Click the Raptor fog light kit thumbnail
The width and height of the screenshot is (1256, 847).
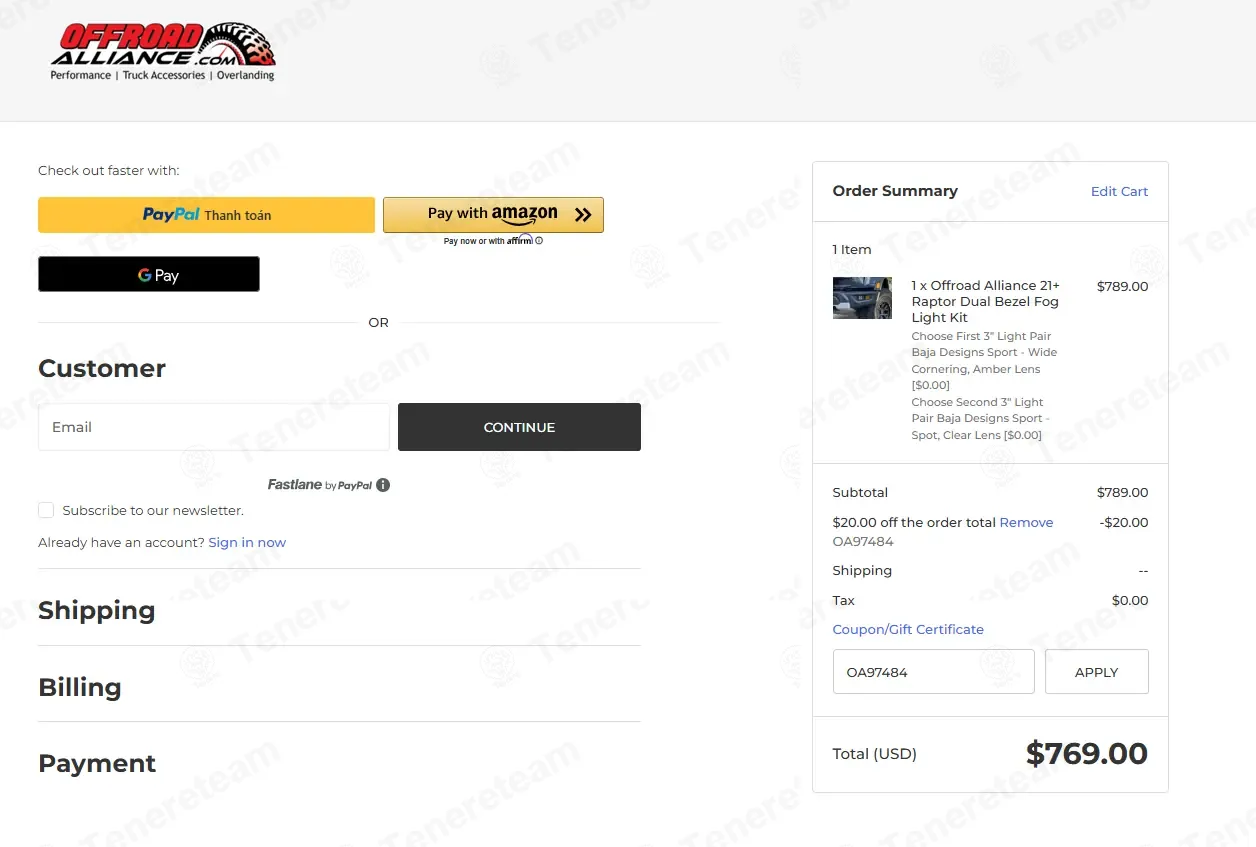(862, 298)
